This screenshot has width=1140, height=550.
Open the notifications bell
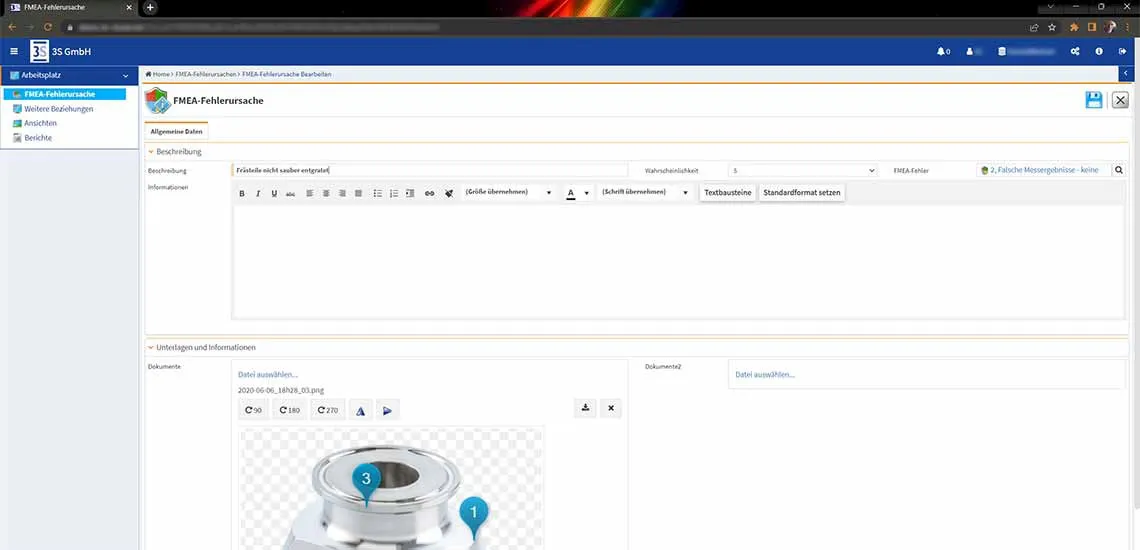click(943, 52)
